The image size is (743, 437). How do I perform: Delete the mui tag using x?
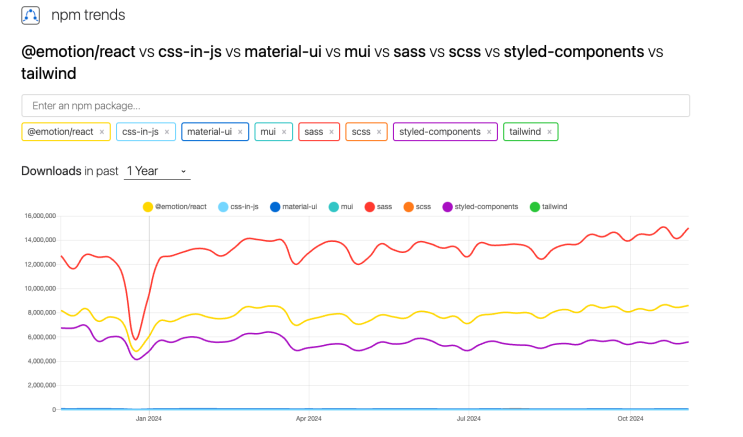pyautogui.click(x=284, y=131)
